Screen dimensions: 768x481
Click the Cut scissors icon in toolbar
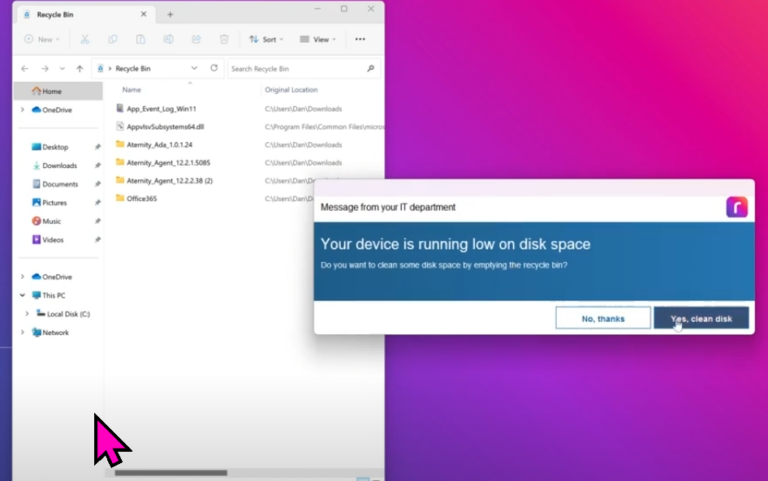[85, 39]
